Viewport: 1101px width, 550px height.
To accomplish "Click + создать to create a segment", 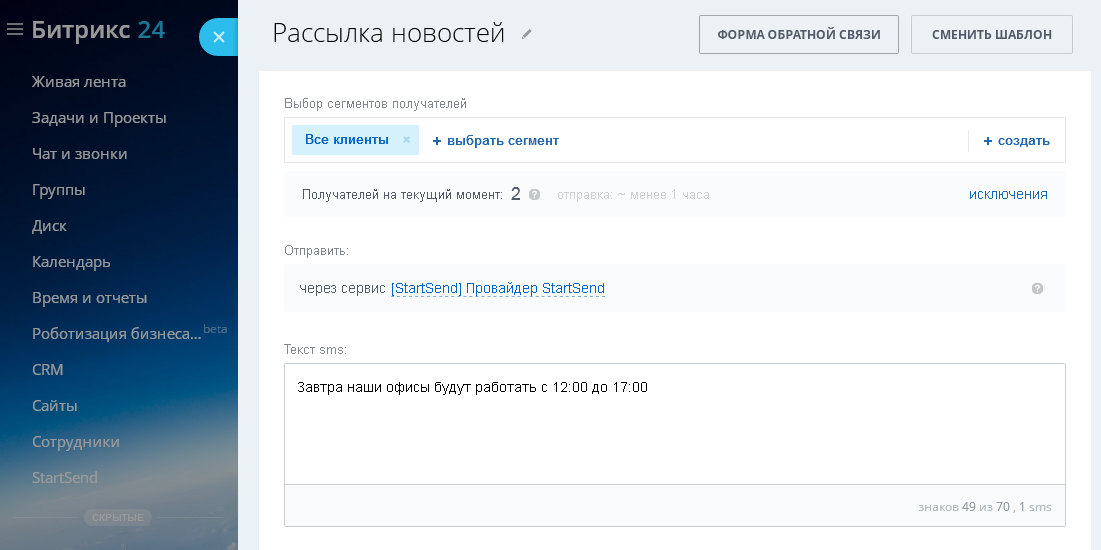I will click(x=1016, y=141).
